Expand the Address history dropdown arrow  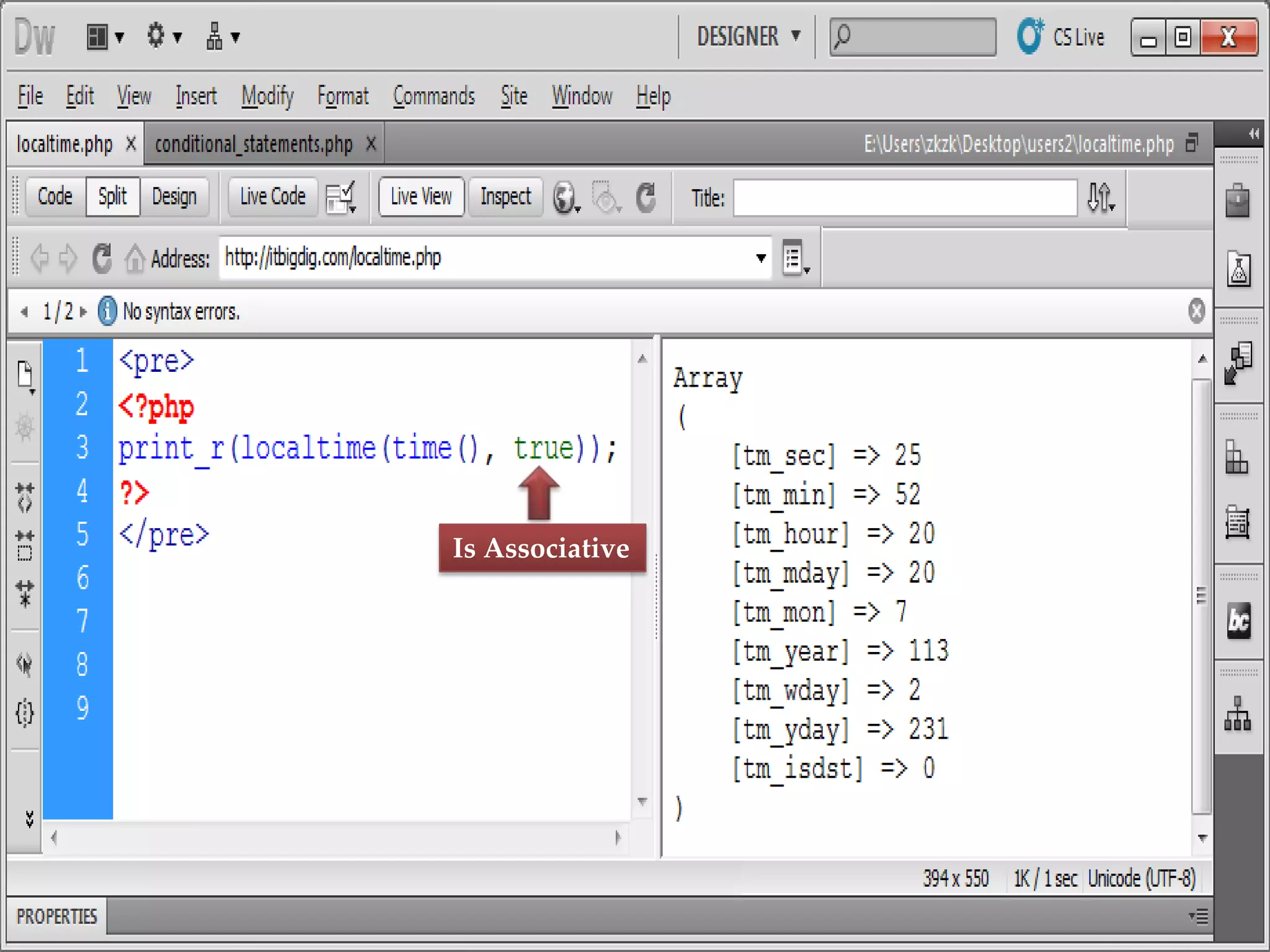761,258
